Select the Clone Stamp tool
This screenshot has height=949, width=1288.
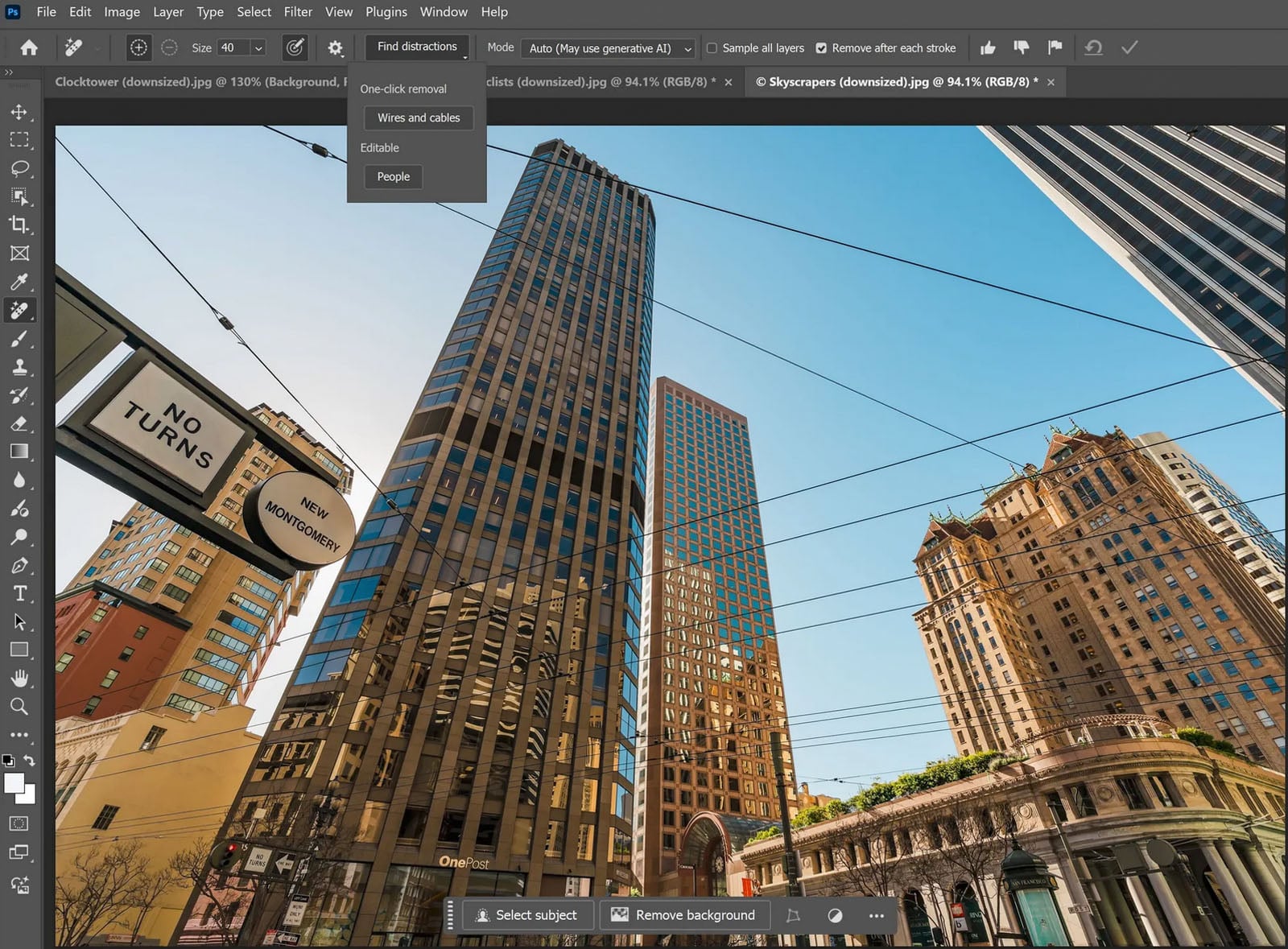(x=21, y=366)
